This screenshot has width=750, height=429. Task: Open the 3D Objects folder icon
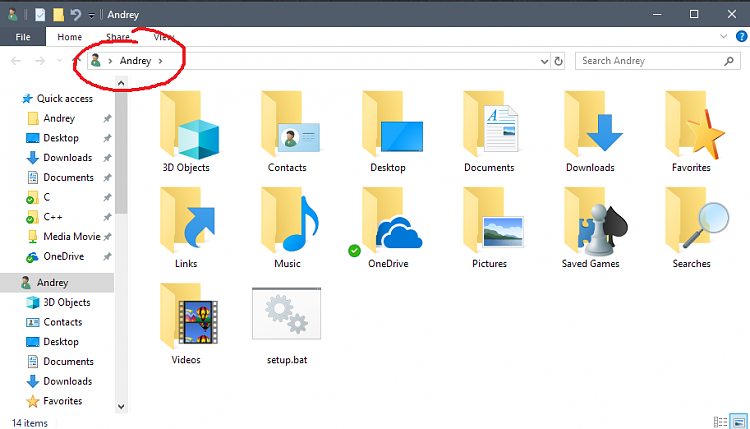(x=189, y=125)
